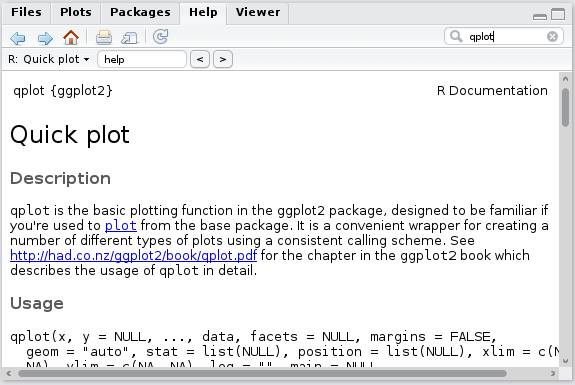575x385 pixels.
Task: Focus the find-in-topic field containing 'help'
Action: pos(142,59)
